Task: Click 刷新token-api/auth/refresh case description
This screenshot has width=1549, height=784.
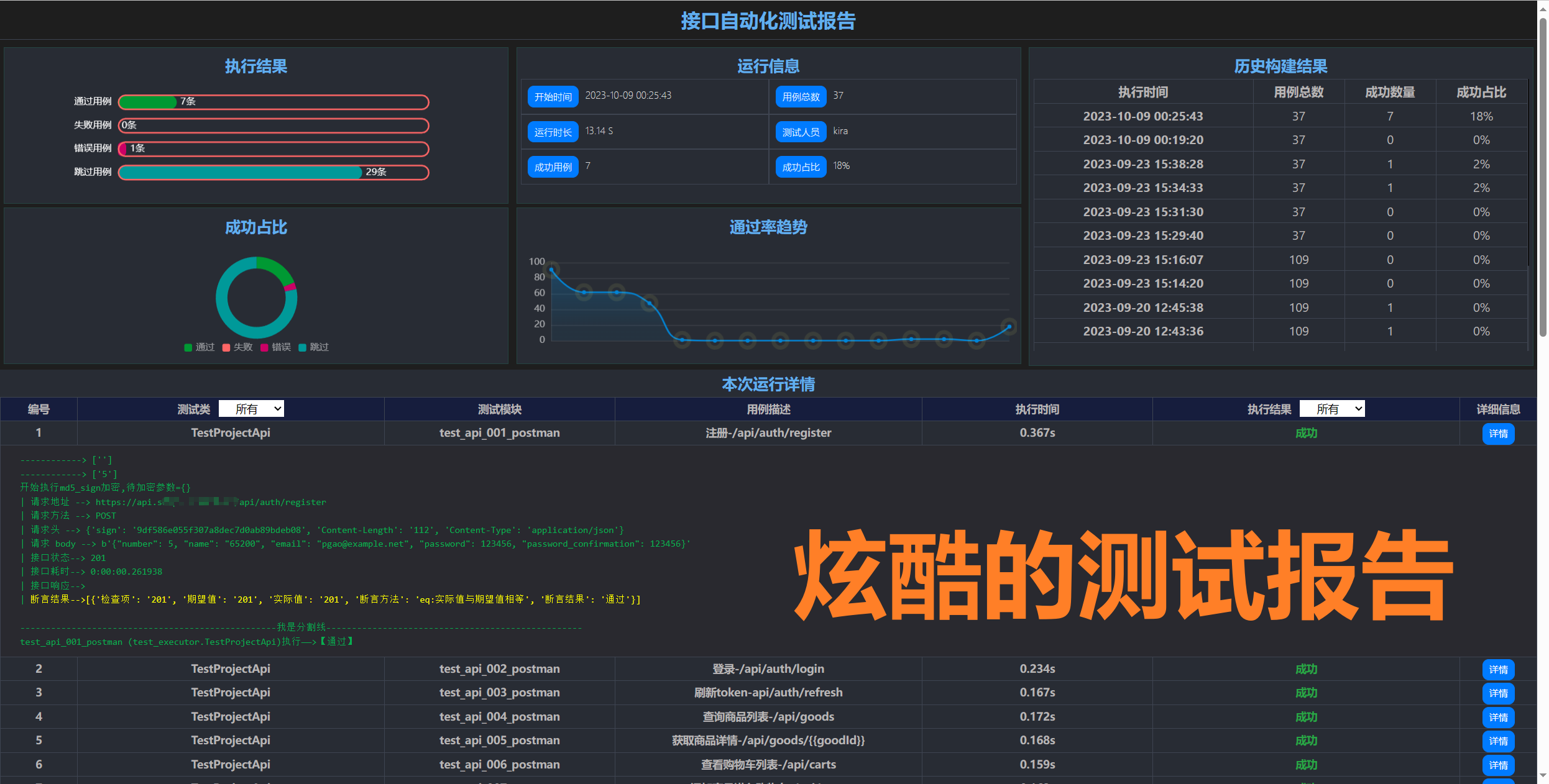Action: [x=768, y=693]
